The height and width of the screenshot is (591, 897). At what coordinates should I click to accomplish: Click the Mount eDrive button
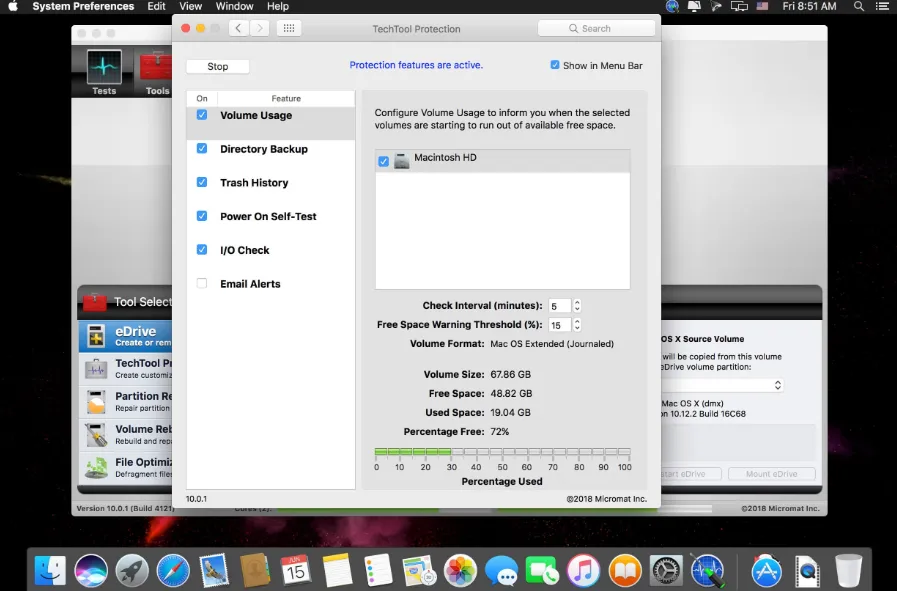(x=771, y=474)
